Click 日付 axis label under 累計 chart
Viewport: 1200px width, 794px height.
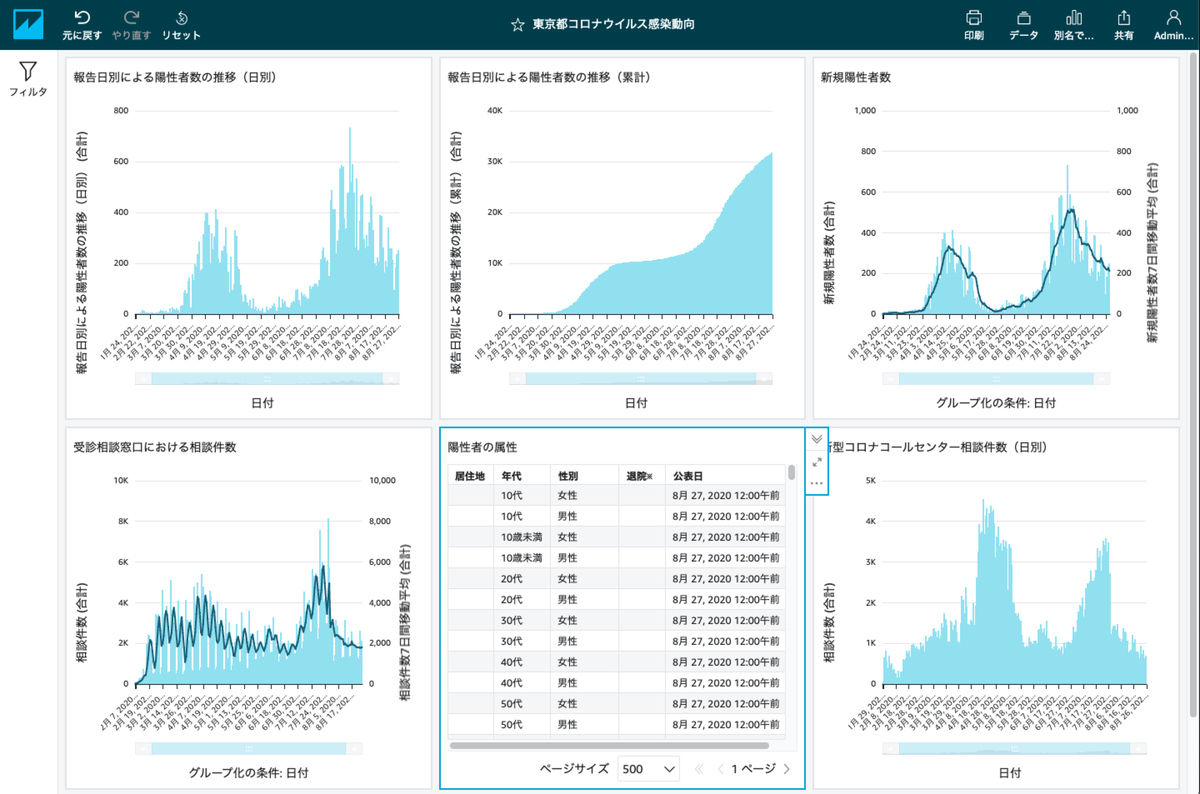point(636,403)
